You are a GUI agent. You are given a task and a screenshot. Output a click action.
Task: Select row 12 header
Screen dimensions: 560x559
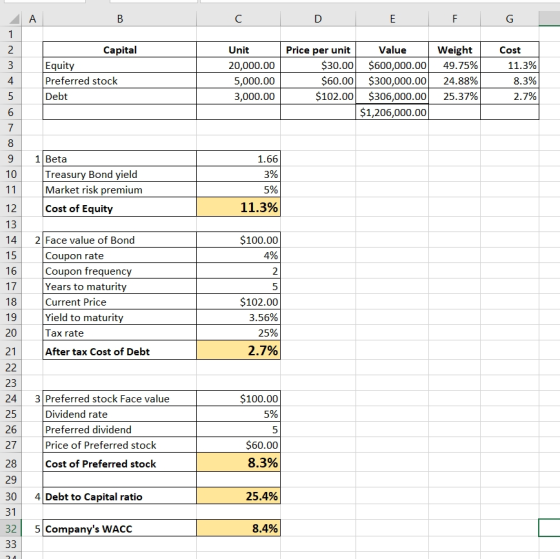point(11,208)
